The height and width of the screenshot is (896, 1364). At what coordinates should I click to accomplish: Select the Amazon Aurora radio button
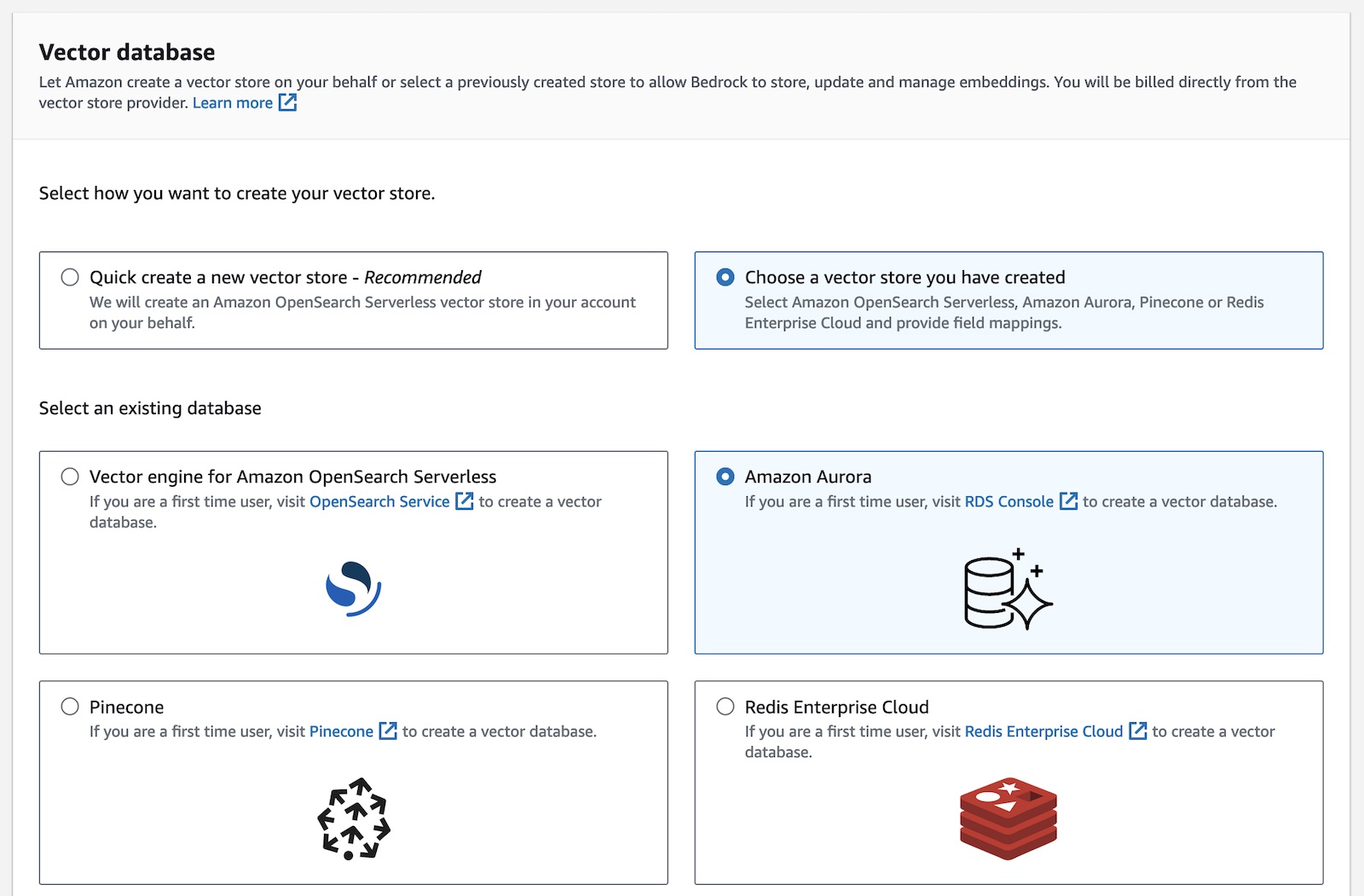[725, 477]
